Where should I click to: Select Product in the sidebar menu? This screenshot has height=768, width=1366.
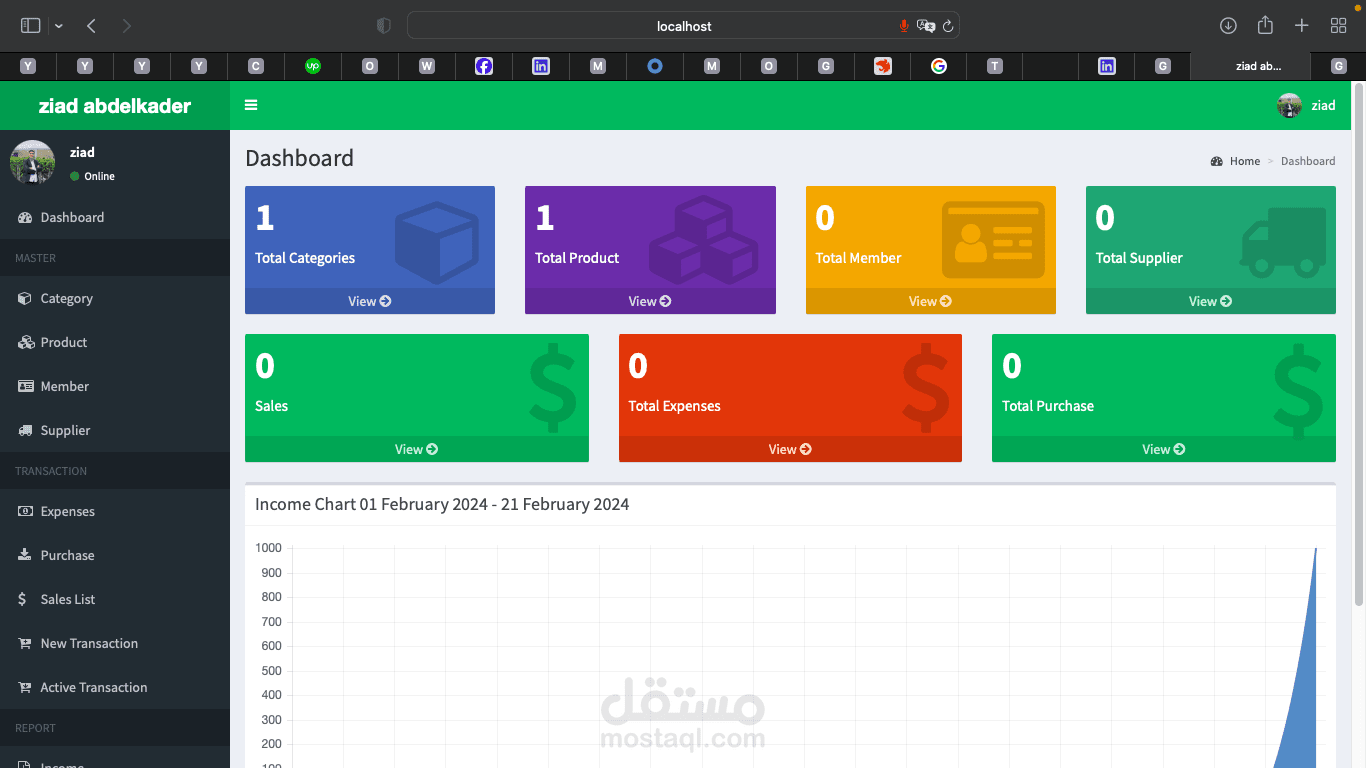tap(62, 342)
